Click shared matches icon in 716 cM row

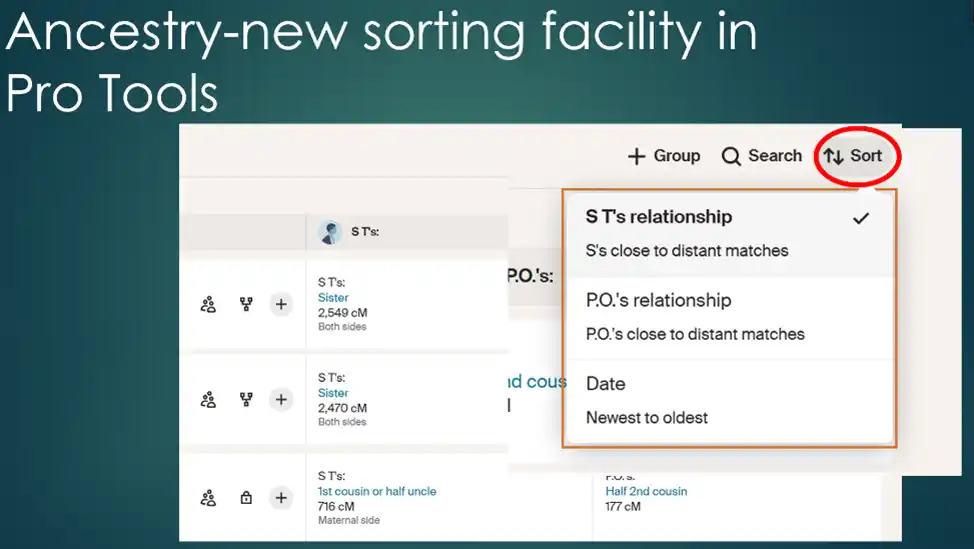[x=208, y=498]
